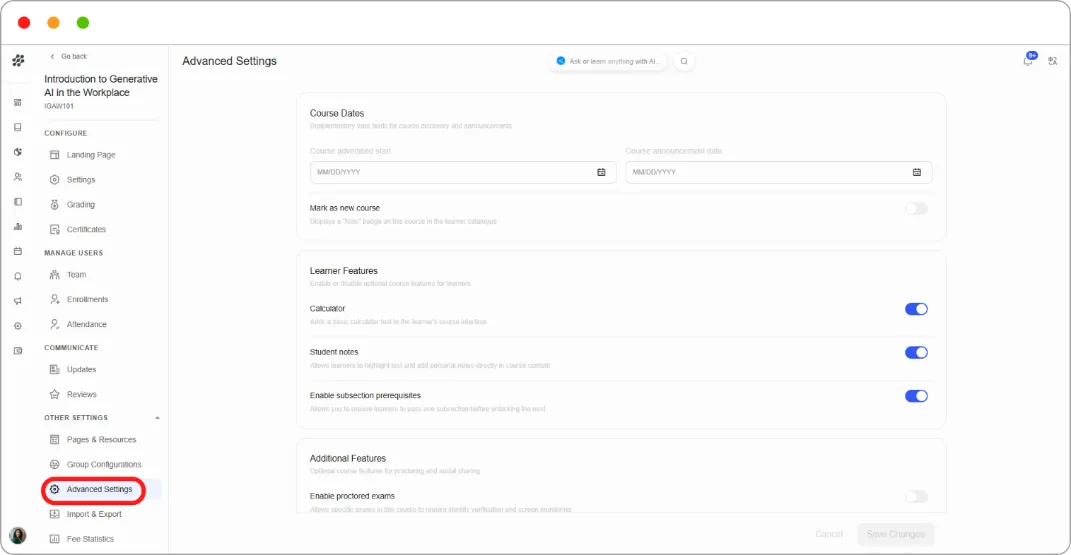Open Updates under Communicate
Image resolution: width=1071 pixels, height=555 pixels.
click(81, 369)
